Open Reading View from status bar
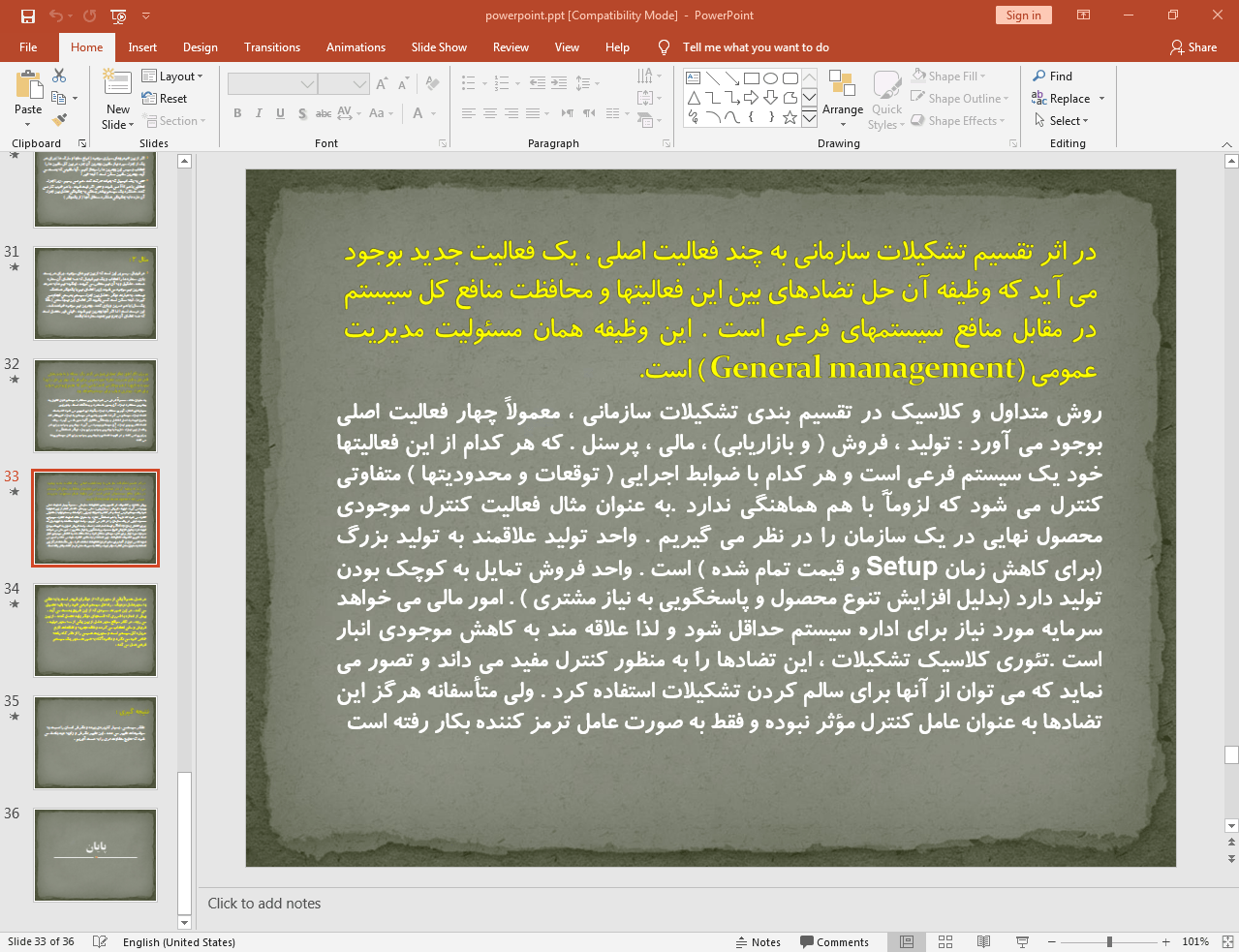1239x952 pixels. point(983,941)
